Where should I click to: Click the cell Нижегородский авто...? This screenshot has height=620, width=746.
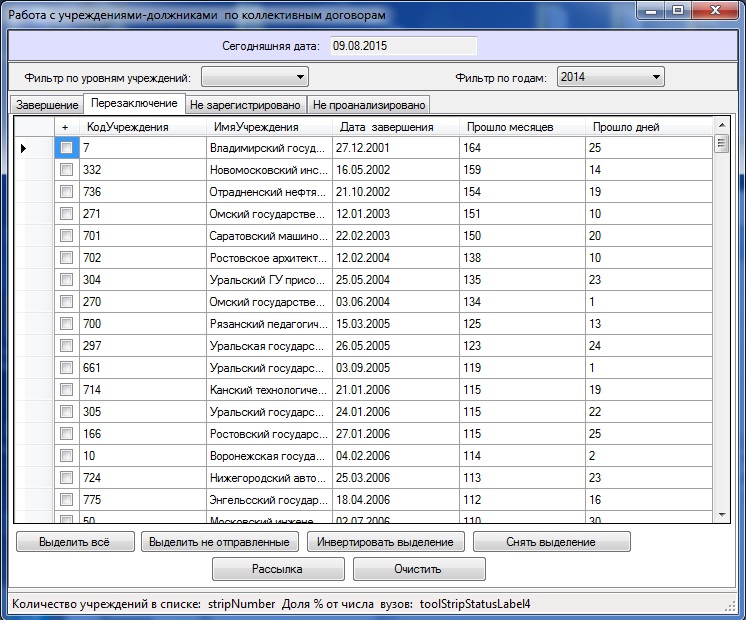(x=269, y=478)
